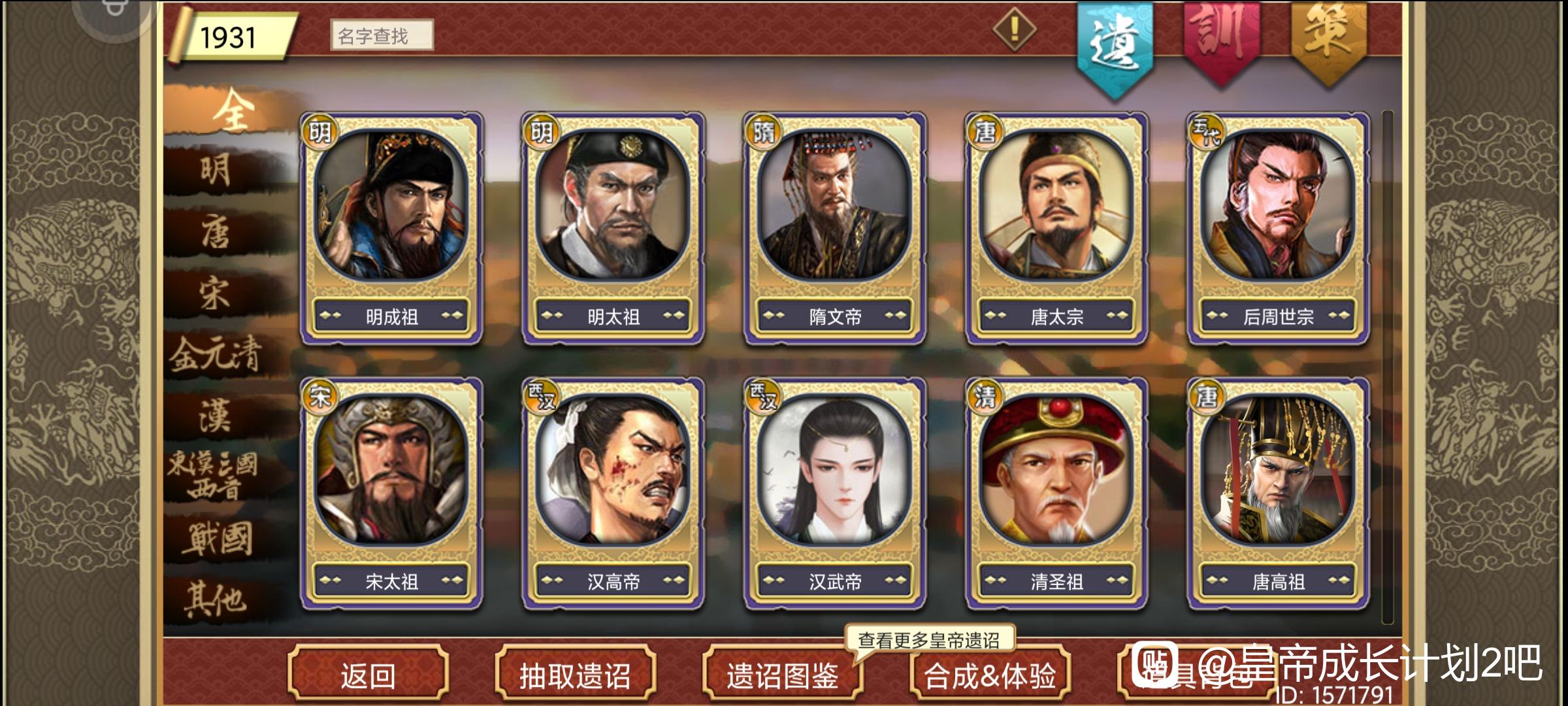Select the 后周世宗 emperor card
This screenshot has width=1568, height=706.
[x=1278, y=229]
